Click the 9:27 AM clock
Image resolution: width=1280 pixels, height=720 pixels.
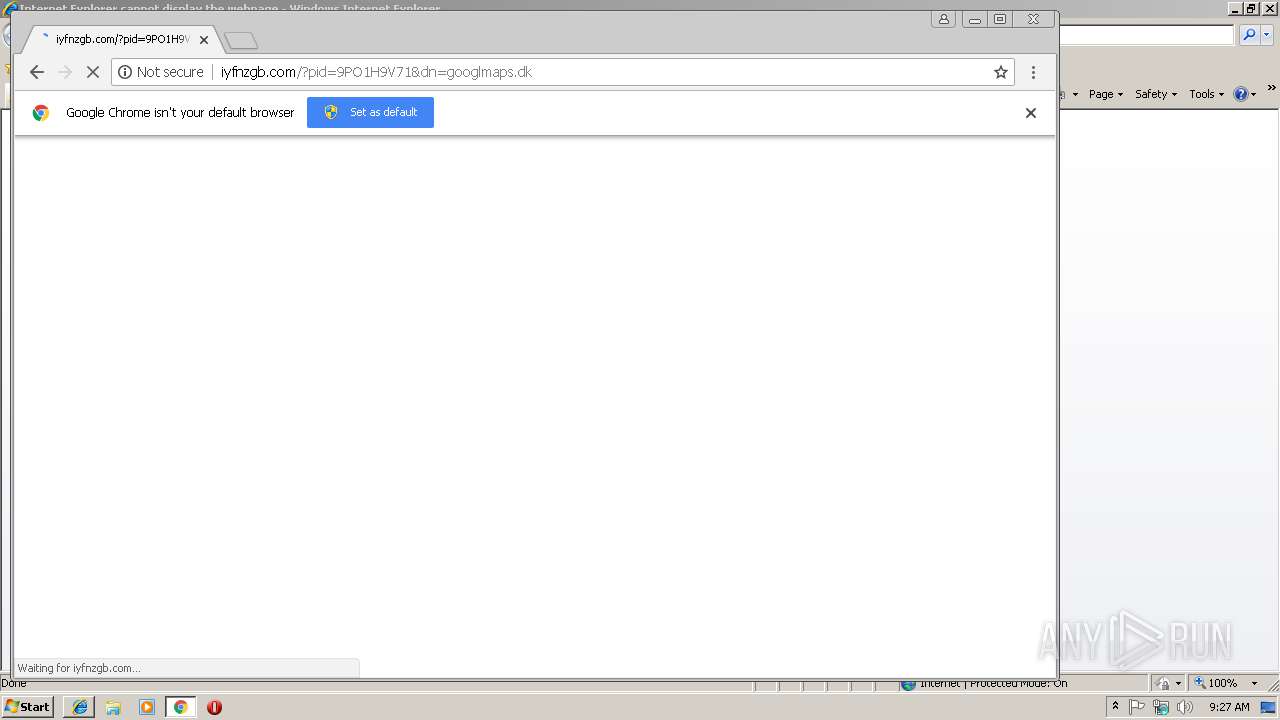coord(1229,707)
